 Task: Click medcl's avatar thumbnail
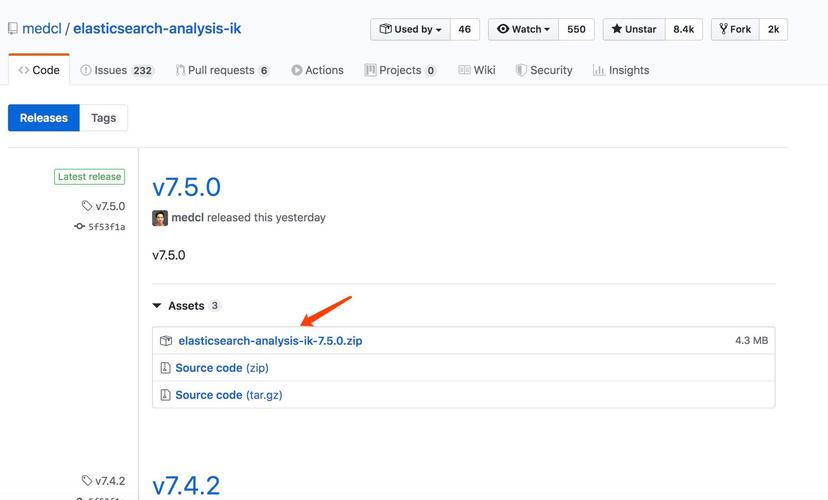160,218
